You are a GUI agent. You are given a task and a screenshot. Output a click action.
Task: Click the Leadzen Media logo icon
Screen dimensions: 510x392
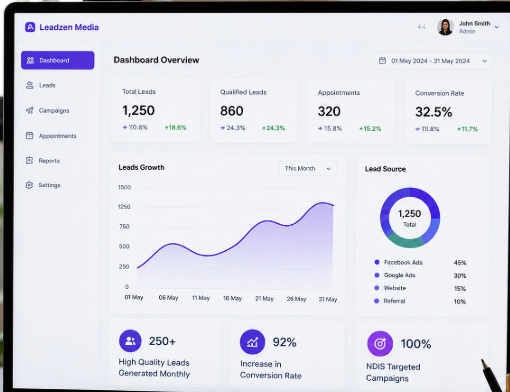tap(30, 27)
